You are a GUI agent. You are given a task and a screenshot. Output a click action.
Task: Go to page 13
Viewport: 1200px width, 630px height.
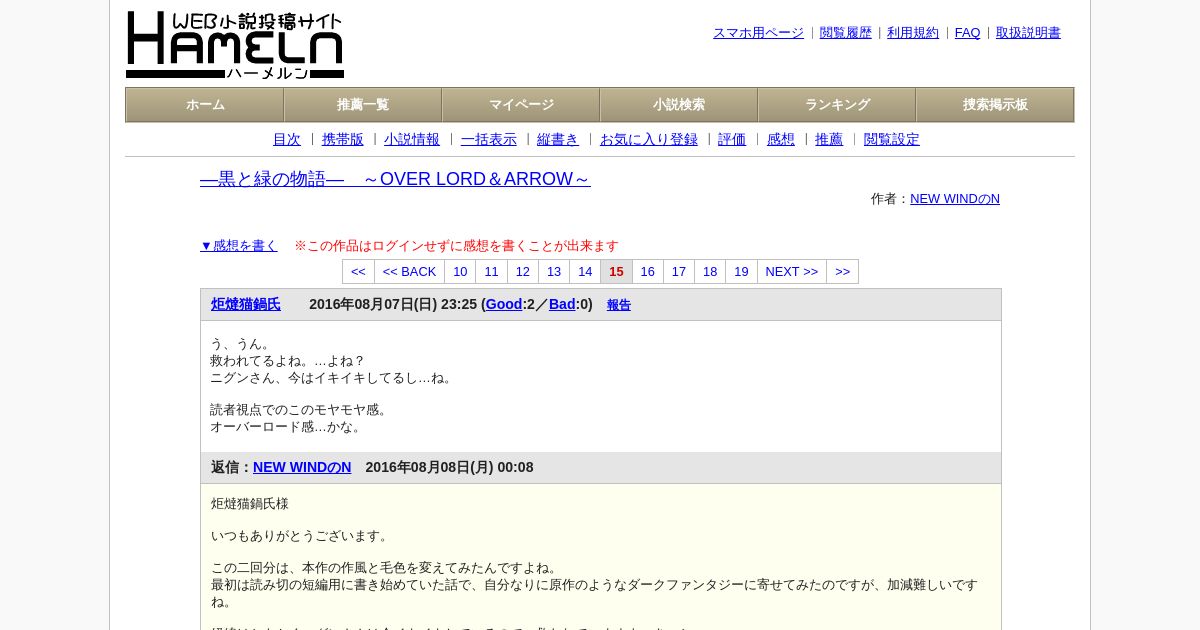(554, 272)
